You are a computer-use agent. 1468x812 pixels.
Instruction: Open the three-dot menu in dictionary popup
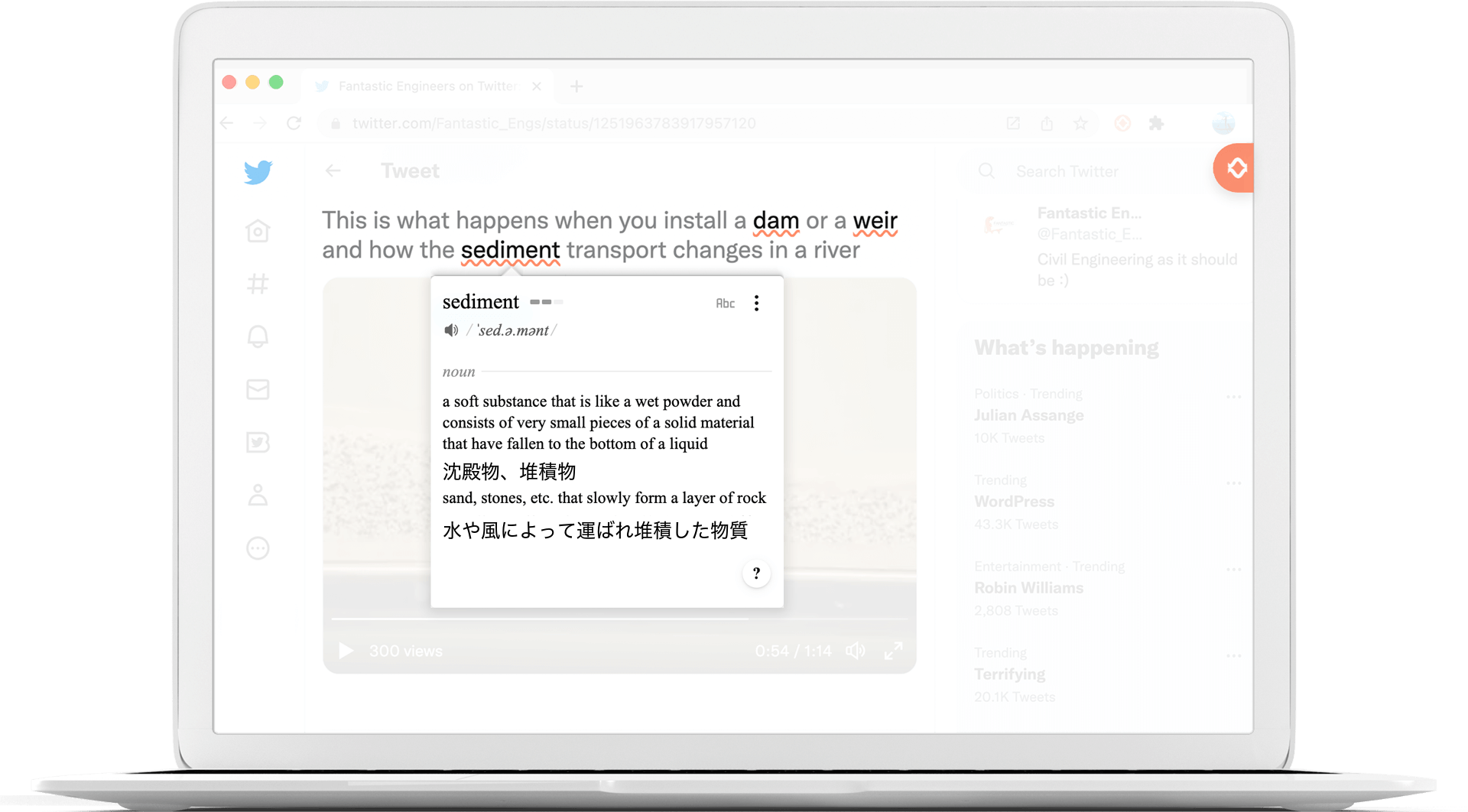(757, 304)
